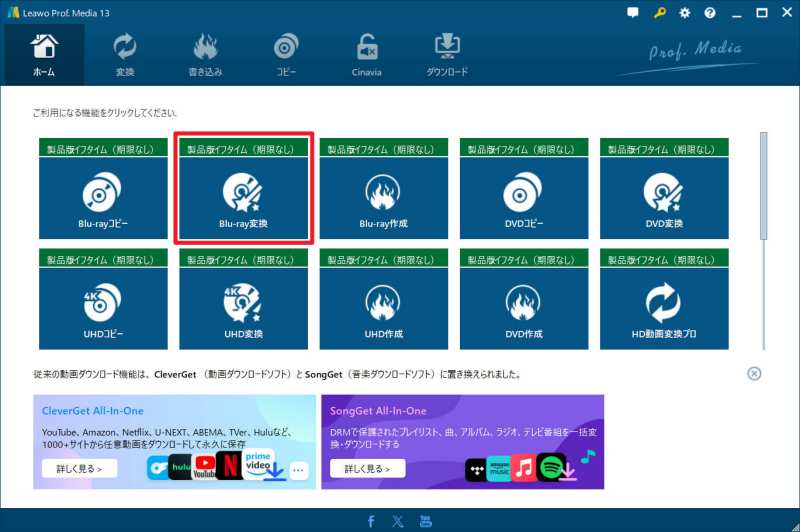Open the Cinavia tab
Viewport: 800px width, 532px height.
(x=366, y=55)
